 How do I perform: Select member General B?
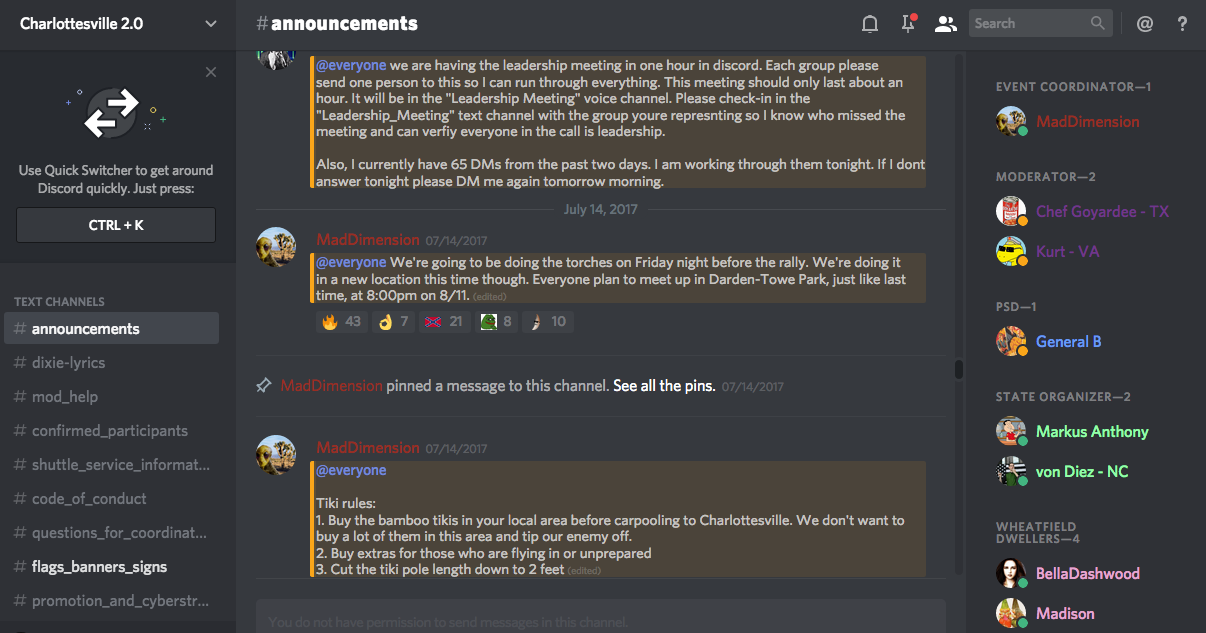pos(1068,341)
